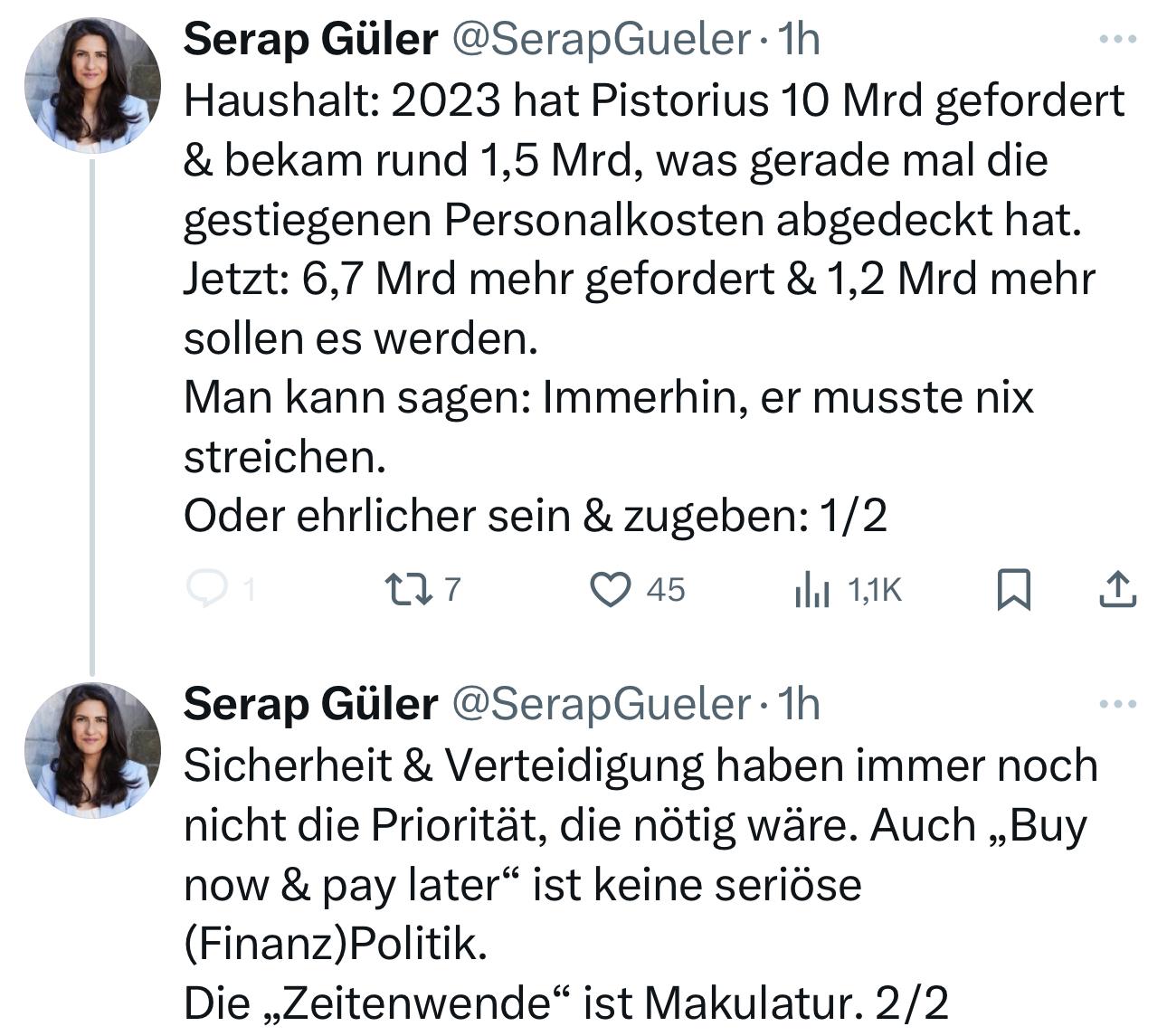Click the retweet count 7
The image size is (1167, 1036).
click(453, 590)
